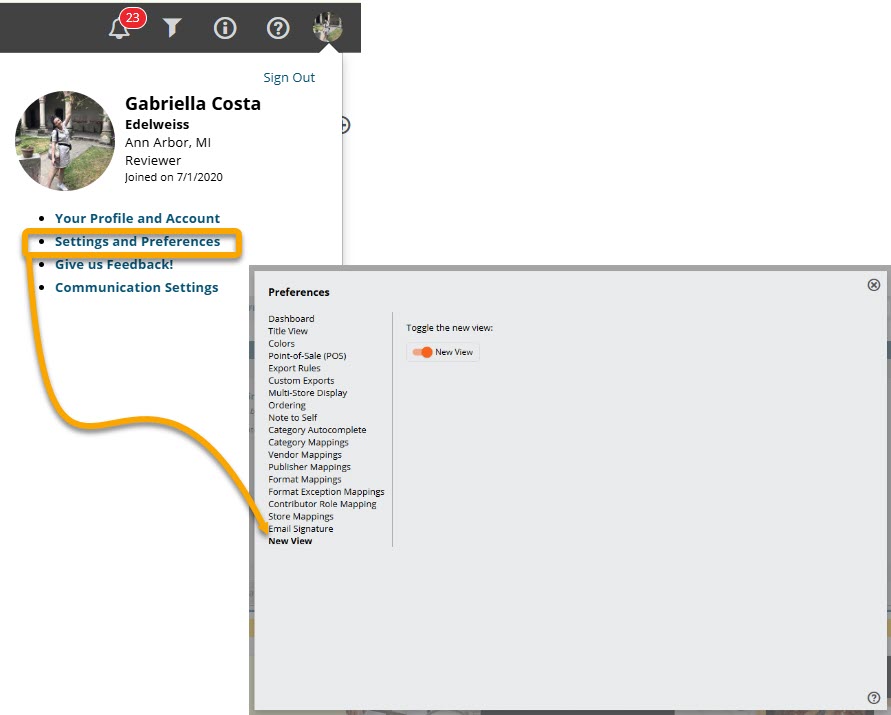
Task: Open Multi-Store Display preference
Action: click(307, 393)
